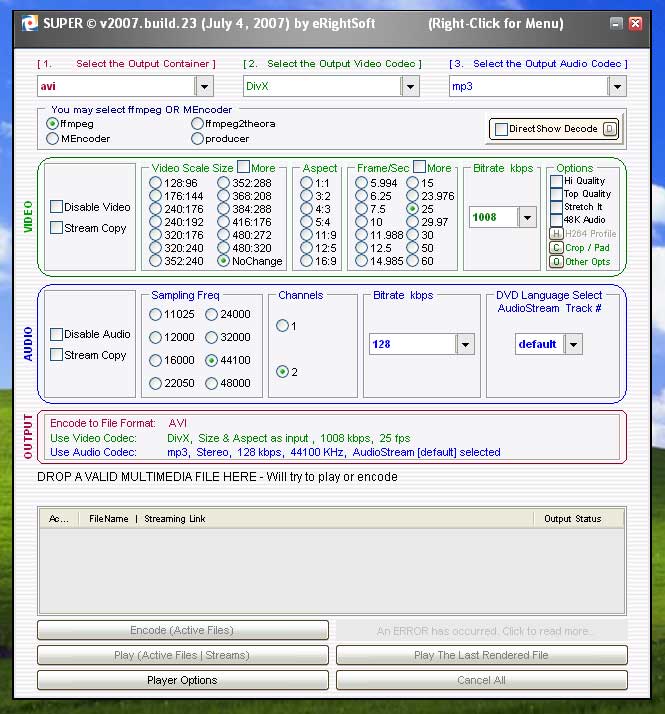665x714 pixels.
Task: Select sampling frequency 22050
Action: pos(155,383)
